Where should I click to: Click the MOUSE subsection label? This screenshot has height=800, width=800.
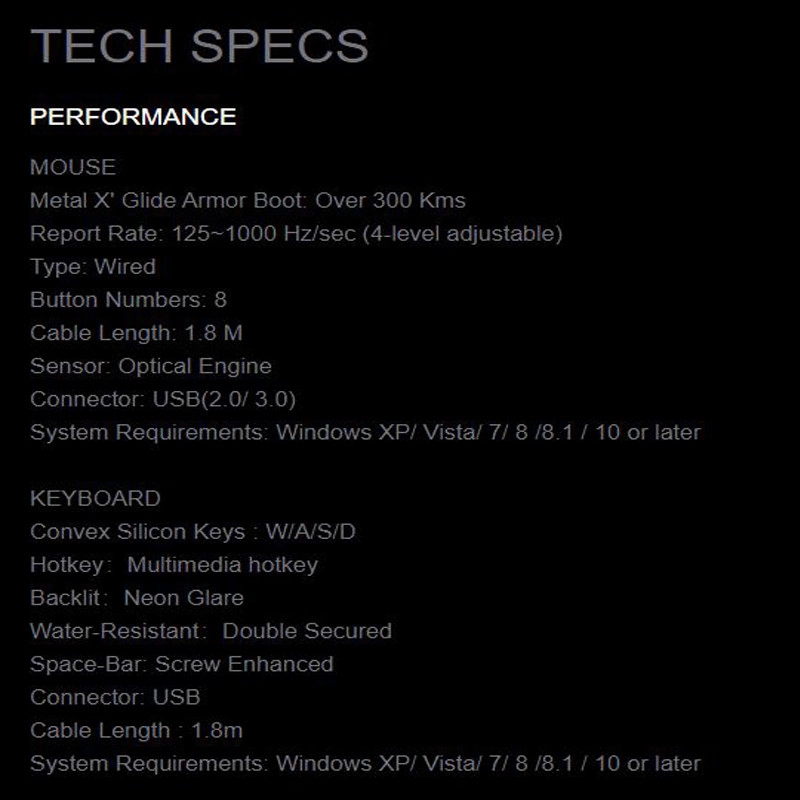pos(73,167)
